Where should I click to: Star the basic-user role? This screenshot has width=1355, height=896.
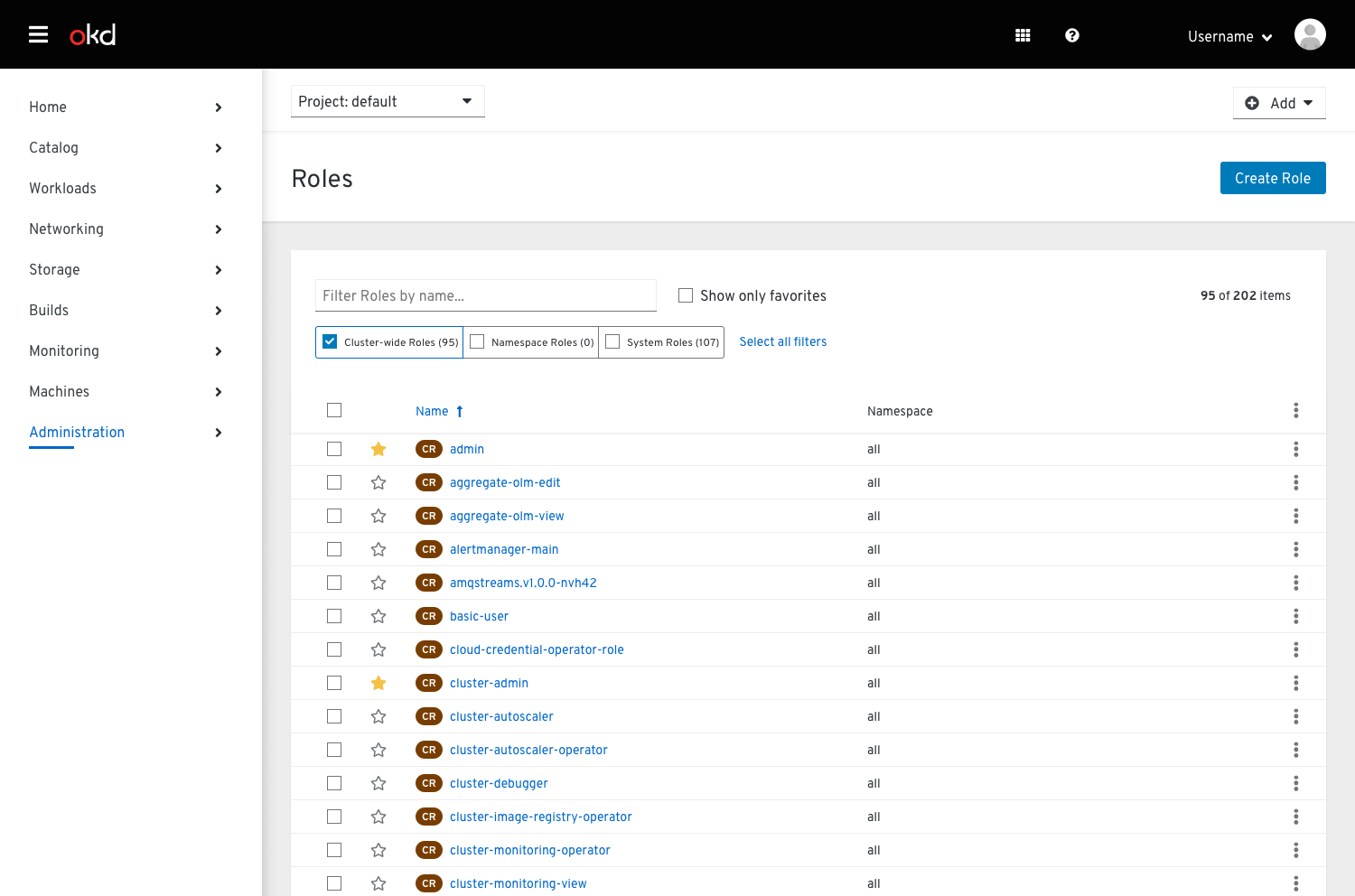(x=378, y=616)
